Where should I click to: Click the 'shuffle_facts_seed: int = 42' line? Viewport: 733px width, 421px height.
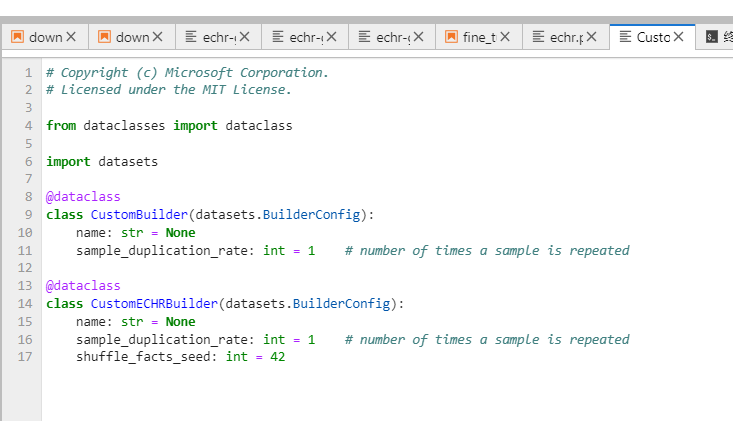(x=180, y=357)
